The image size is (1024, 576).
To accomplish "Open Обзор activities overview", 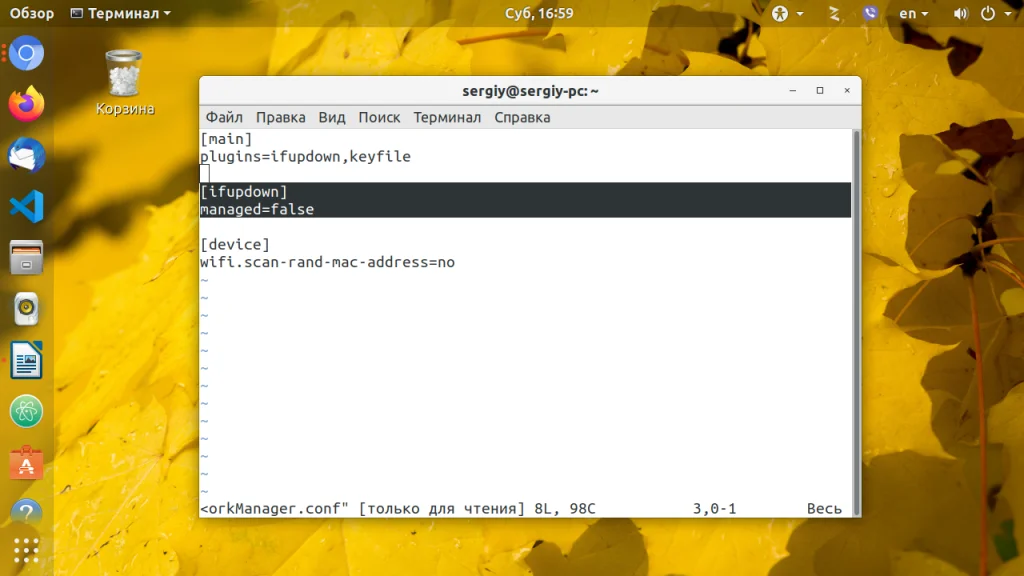I will pyautogui.click(x=31, y=13).
